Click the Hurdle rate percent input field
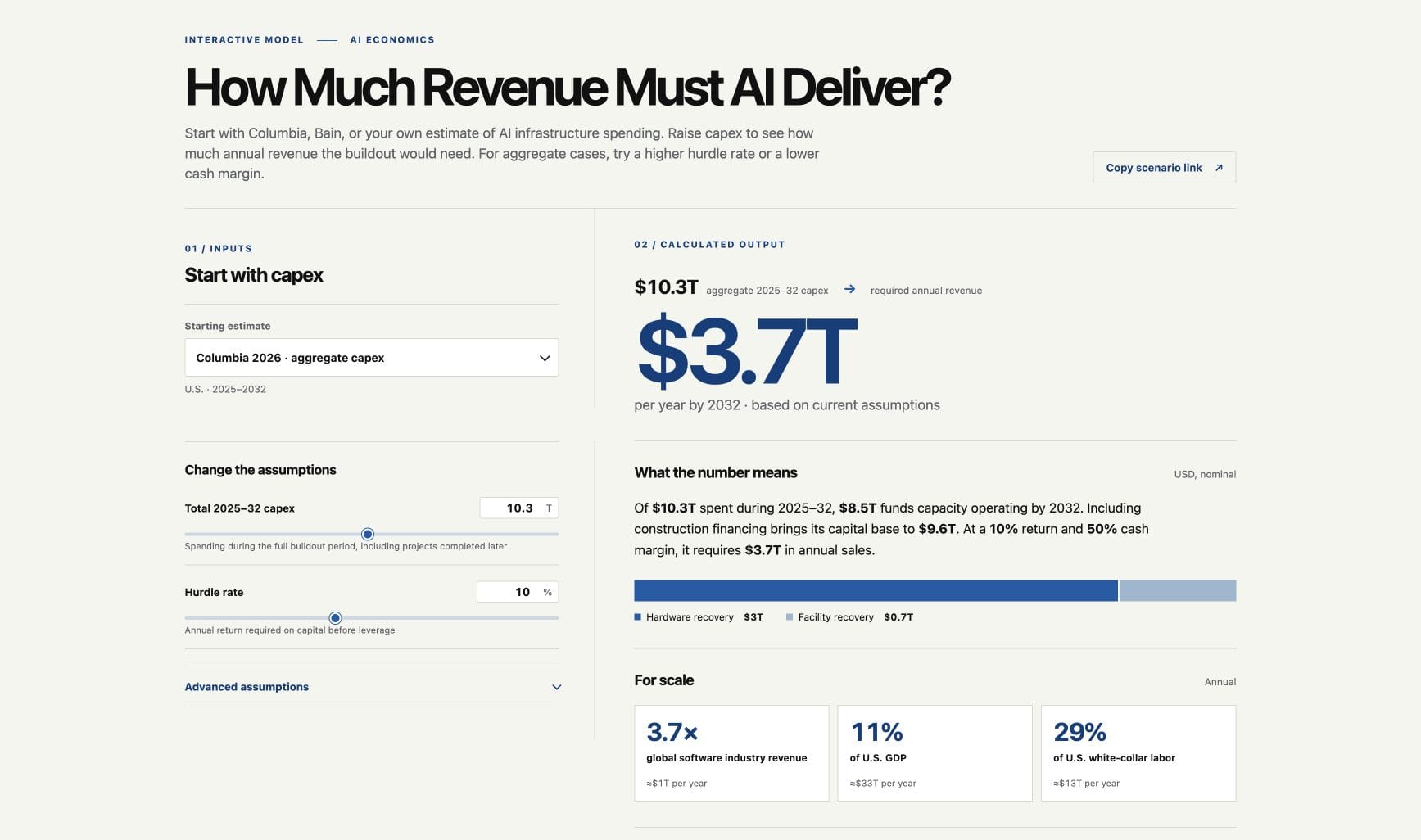Viewport: 1421px width, 840px height. coord(518,592)
